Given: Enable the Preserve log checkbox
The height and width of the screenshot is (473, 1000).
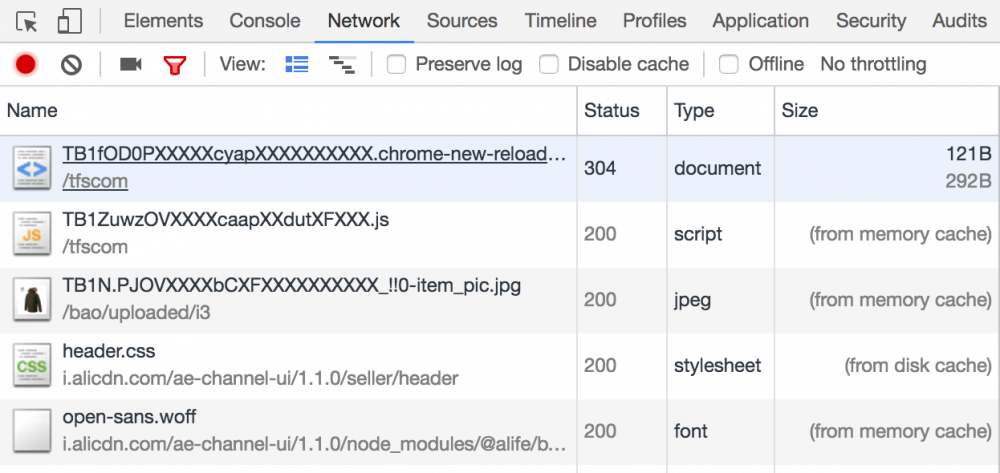Looking at the screenshot, I should 396,64.
